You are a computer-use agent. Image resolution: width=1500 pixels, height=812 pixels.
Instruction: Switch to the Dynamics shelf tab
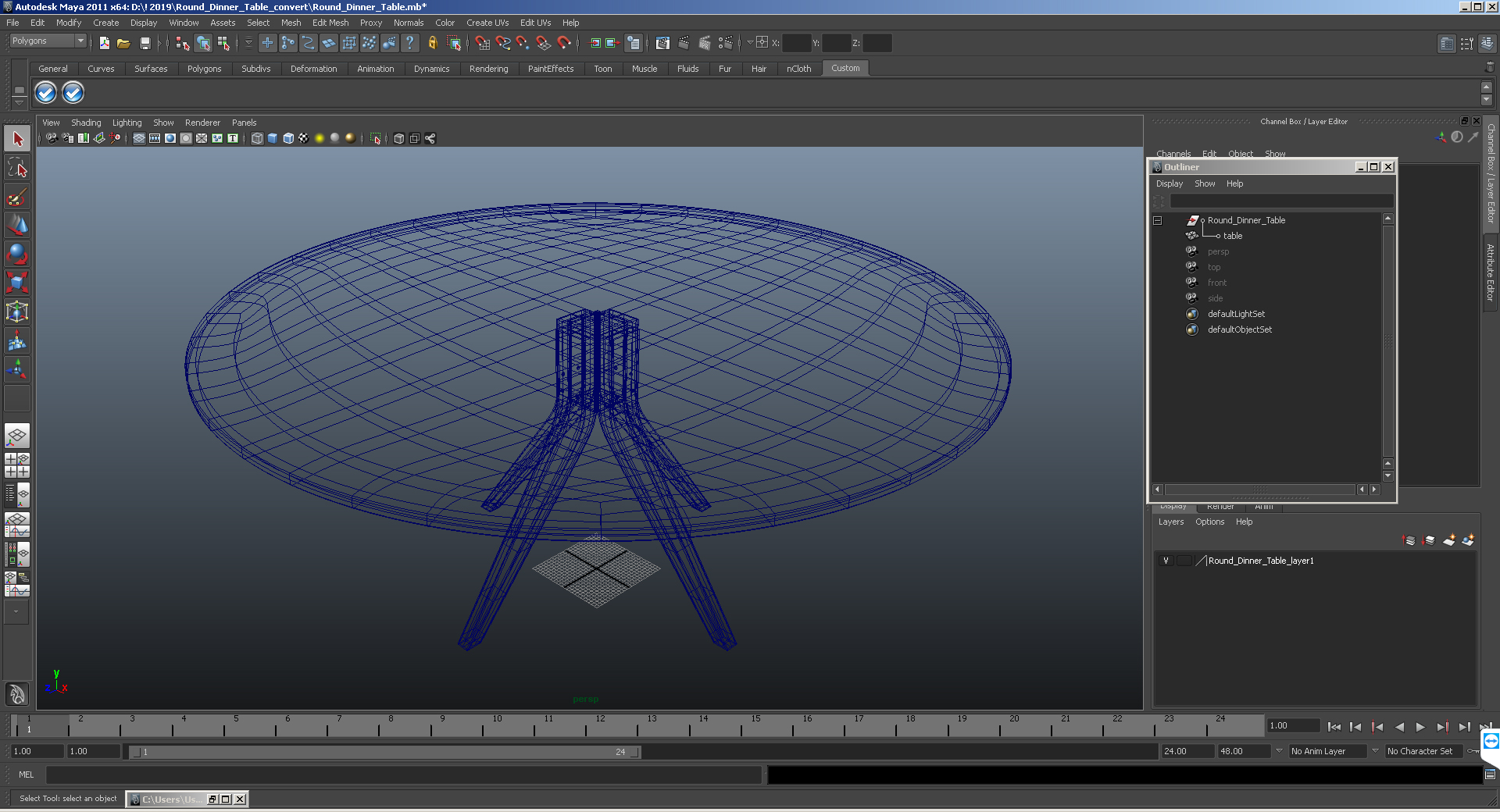tap(431, 69)
